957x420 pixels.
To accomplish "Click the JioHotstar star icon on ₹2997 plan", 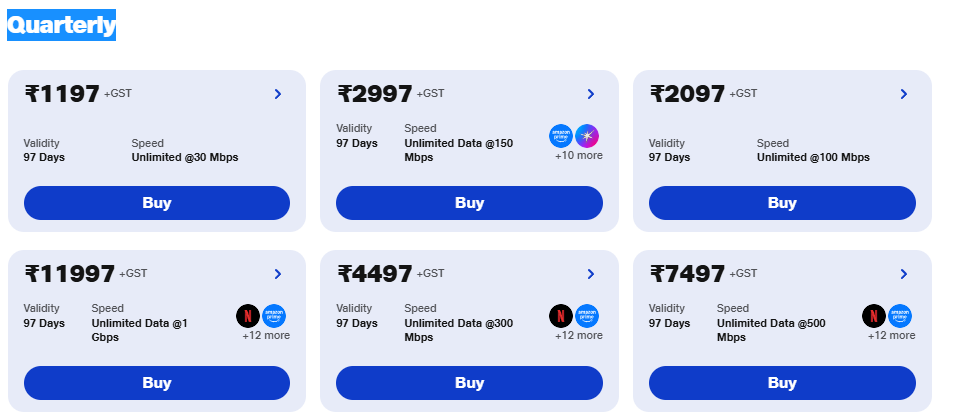I will click(587, 136).
